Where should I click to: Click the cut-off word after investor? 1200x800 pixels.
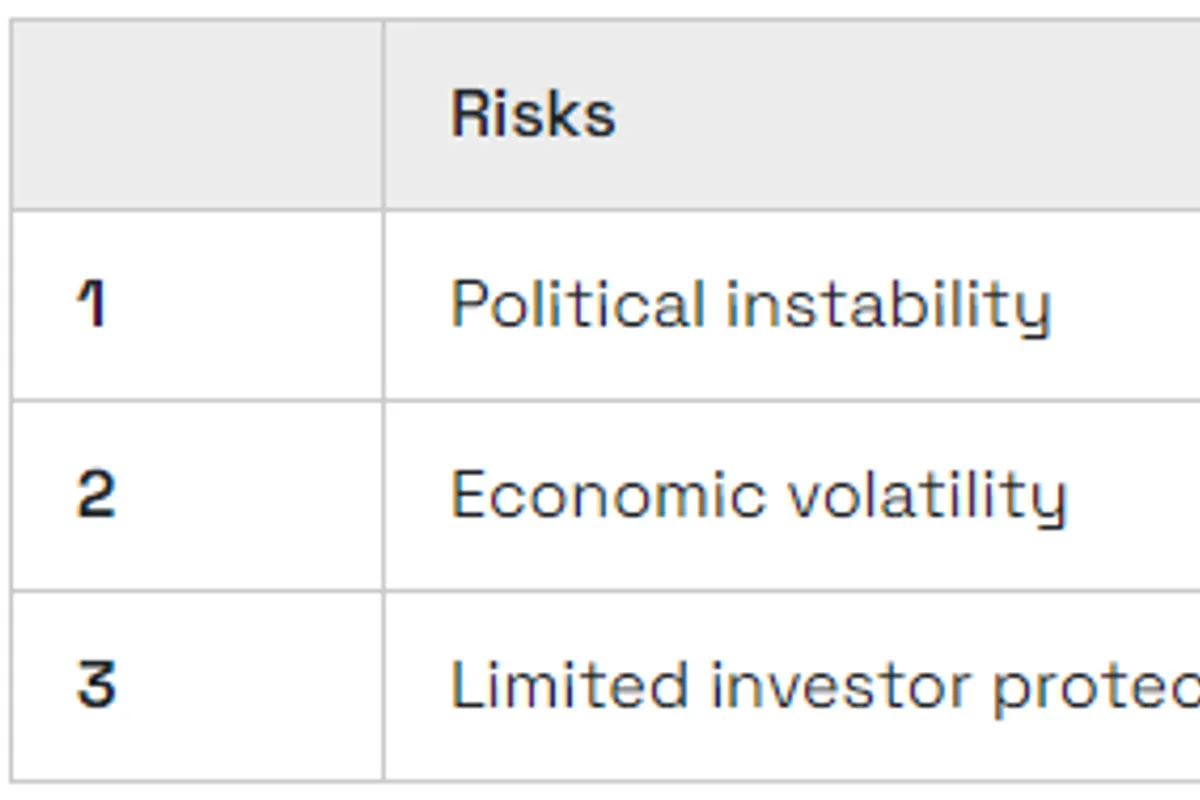[x=1095, y=688]
